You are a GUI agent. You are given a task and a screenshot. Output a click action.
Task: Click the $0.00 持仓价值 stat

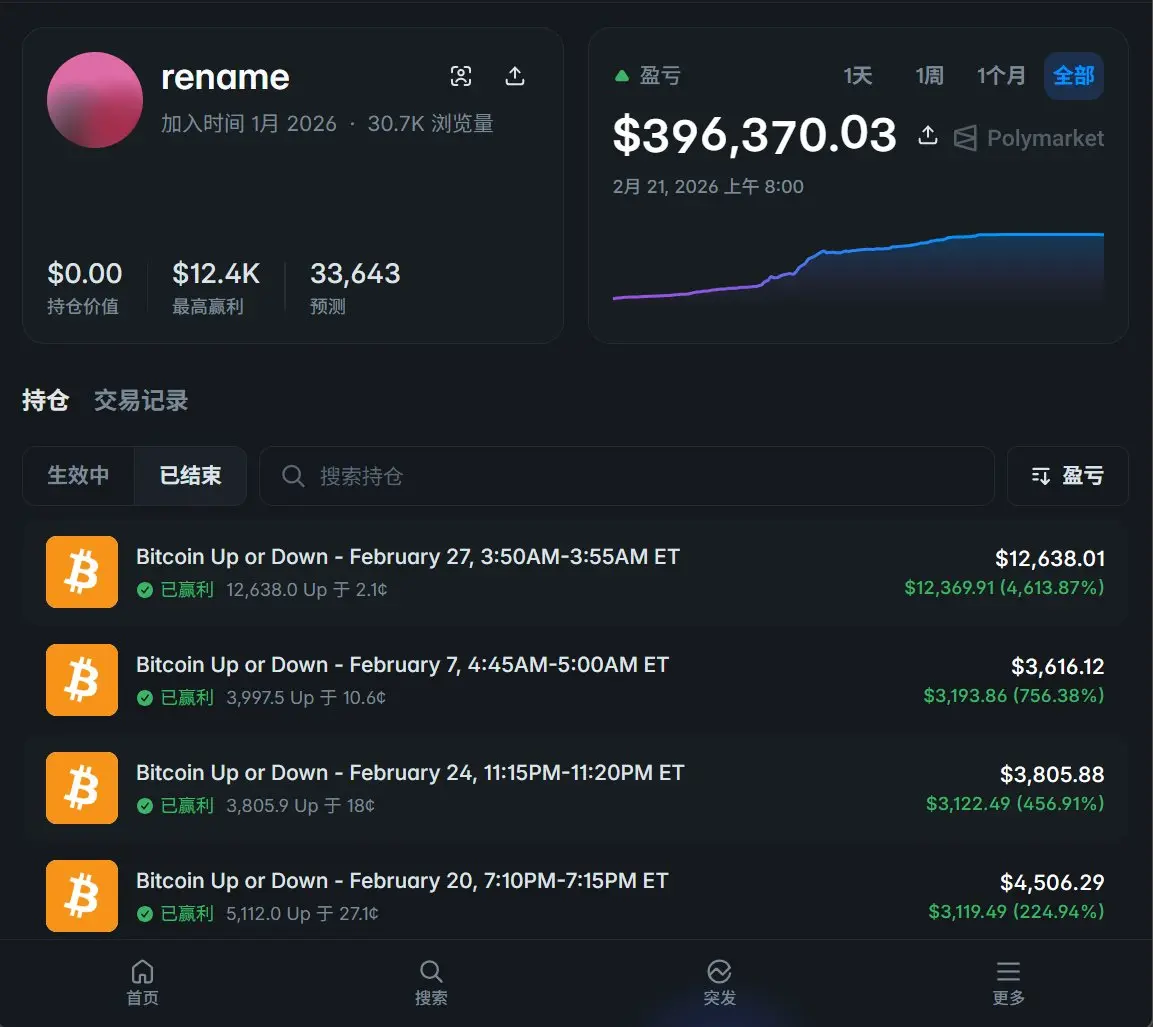click(85, 287)
